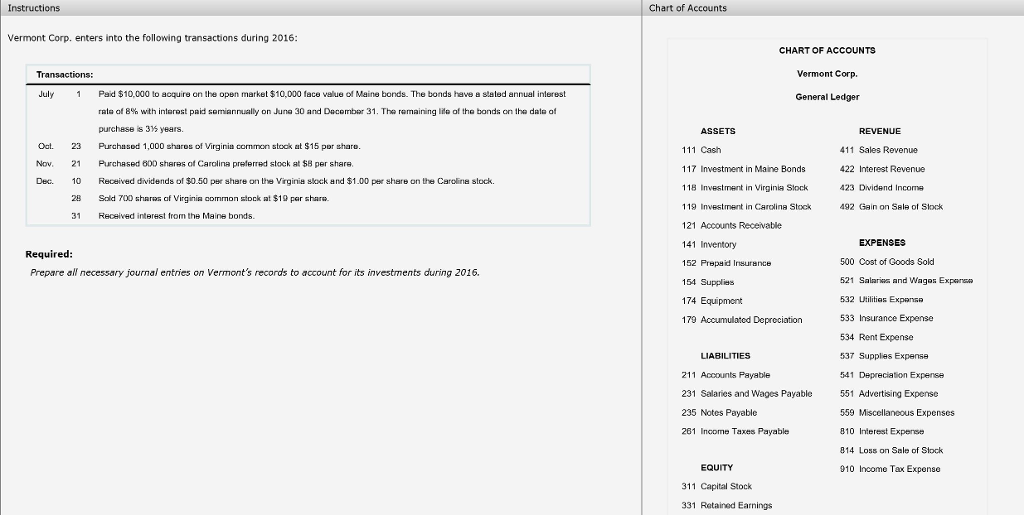Screen dimensions: 1024x515
Task: Click 500 Cost of Goods Sold
Action: click(888, 262)
